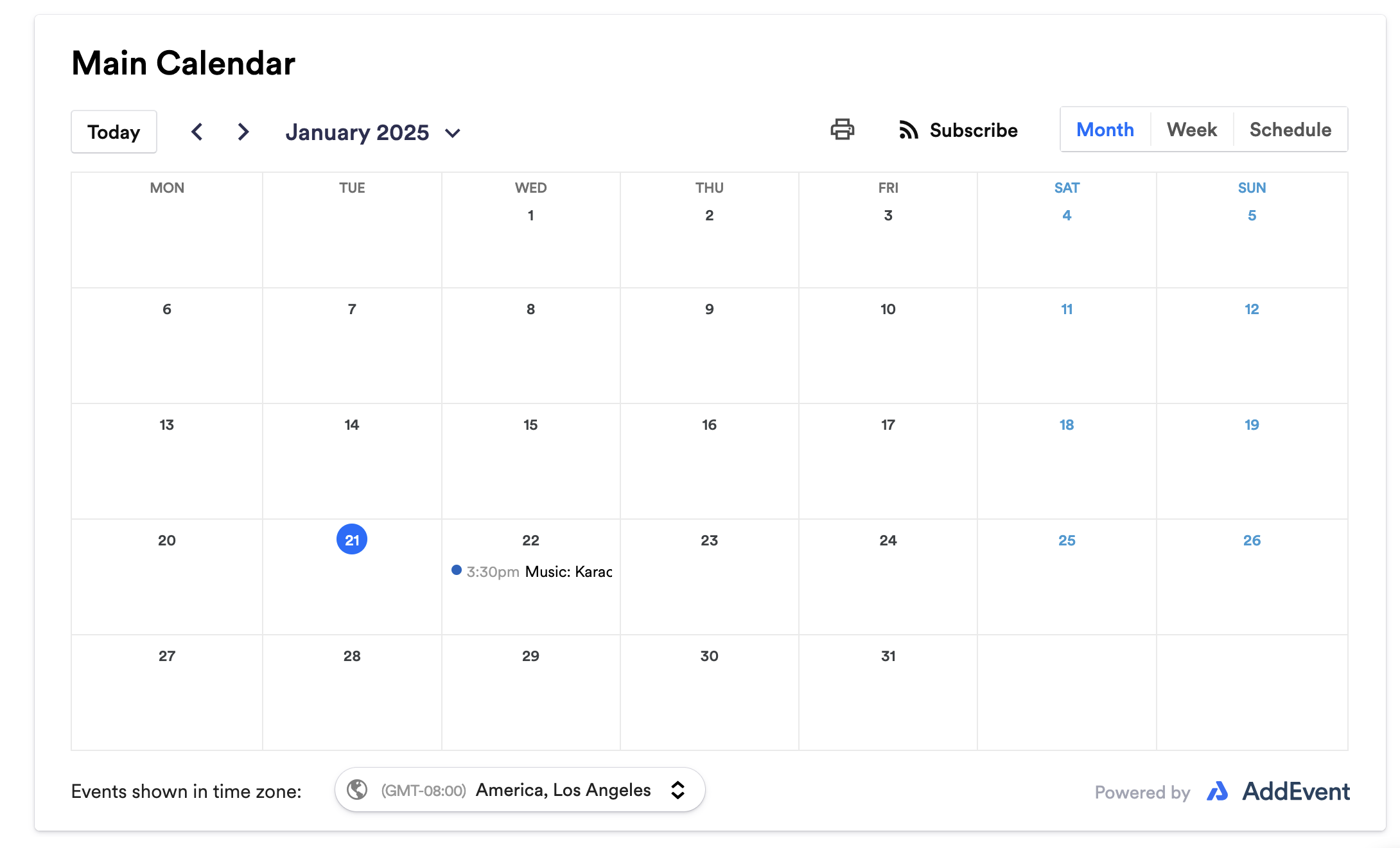Screen dimensions: 1400x848
Task: Open the America, Los Angeles time zone selector
Action: 563,790
